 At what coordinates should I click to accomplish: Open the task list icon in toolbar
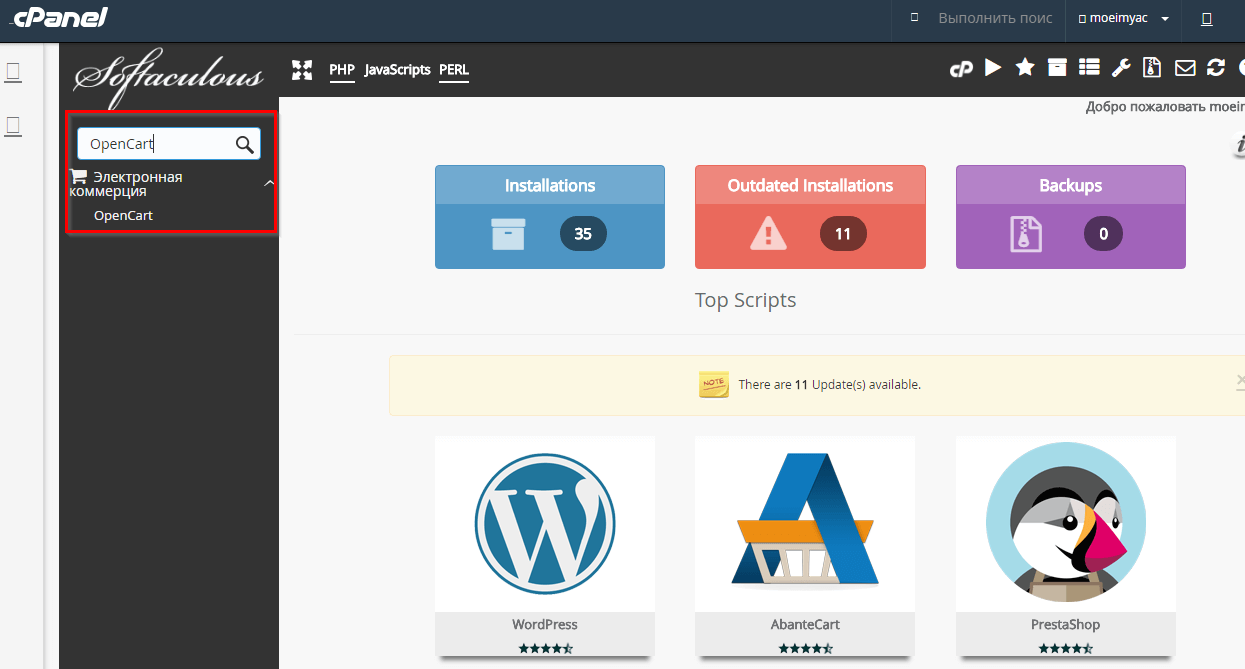(1089, 68)
